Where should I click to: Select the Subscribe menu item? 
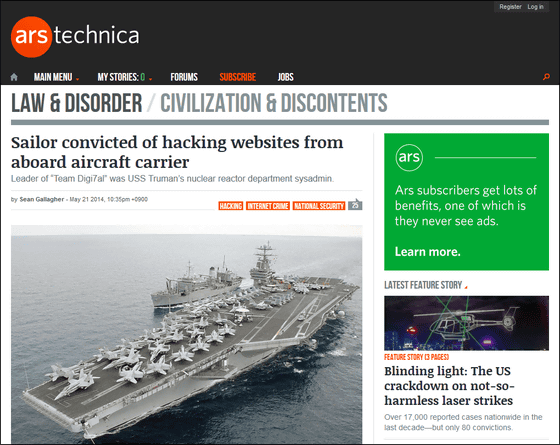[238, 77]
